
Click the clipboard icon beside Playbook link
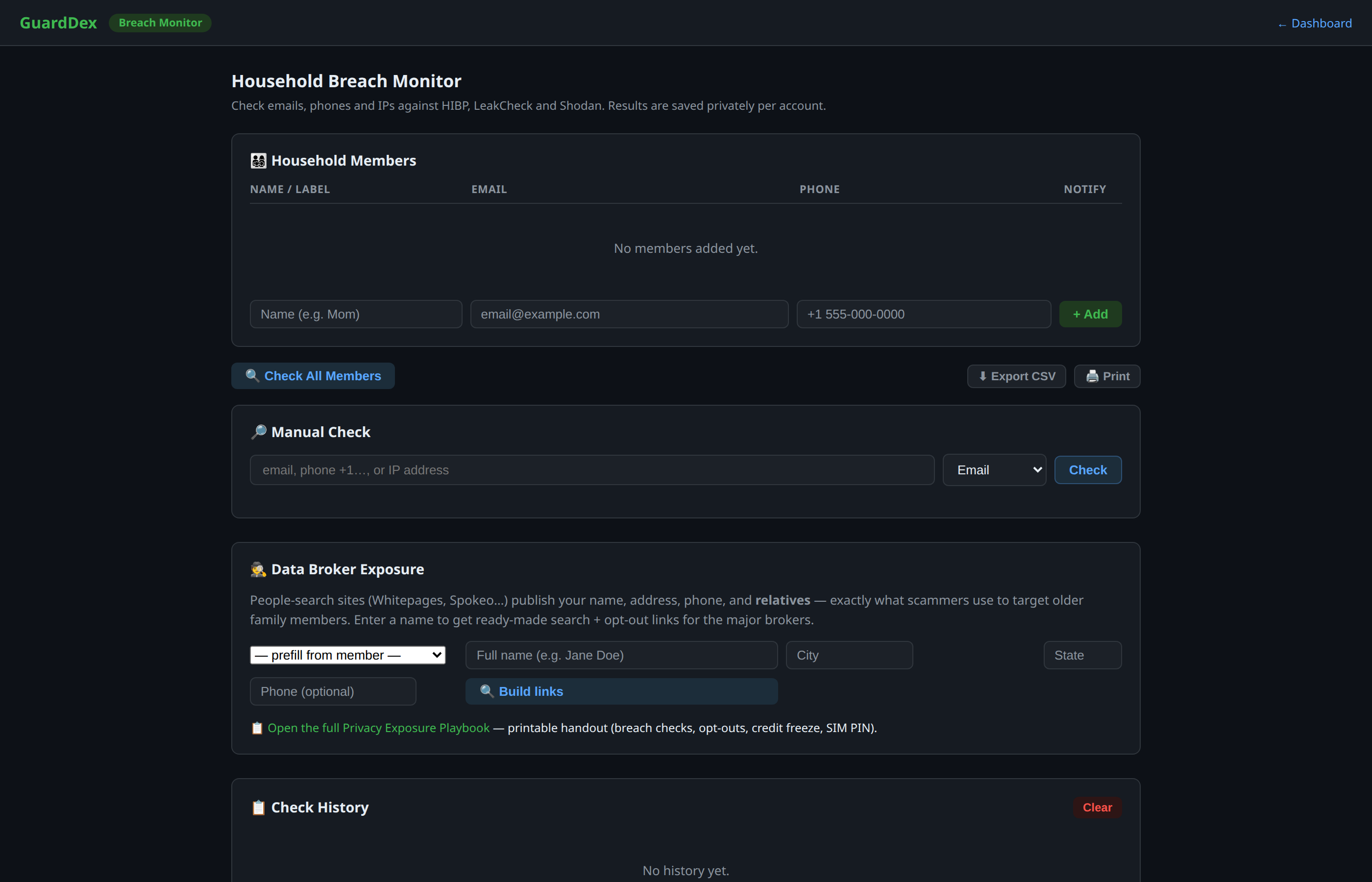click(257, 728)
